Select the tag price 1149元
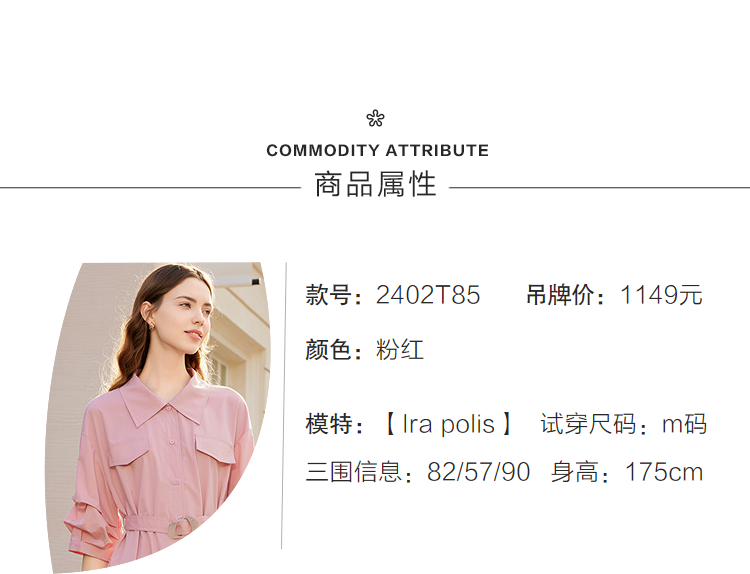 (x=661, y=296)
